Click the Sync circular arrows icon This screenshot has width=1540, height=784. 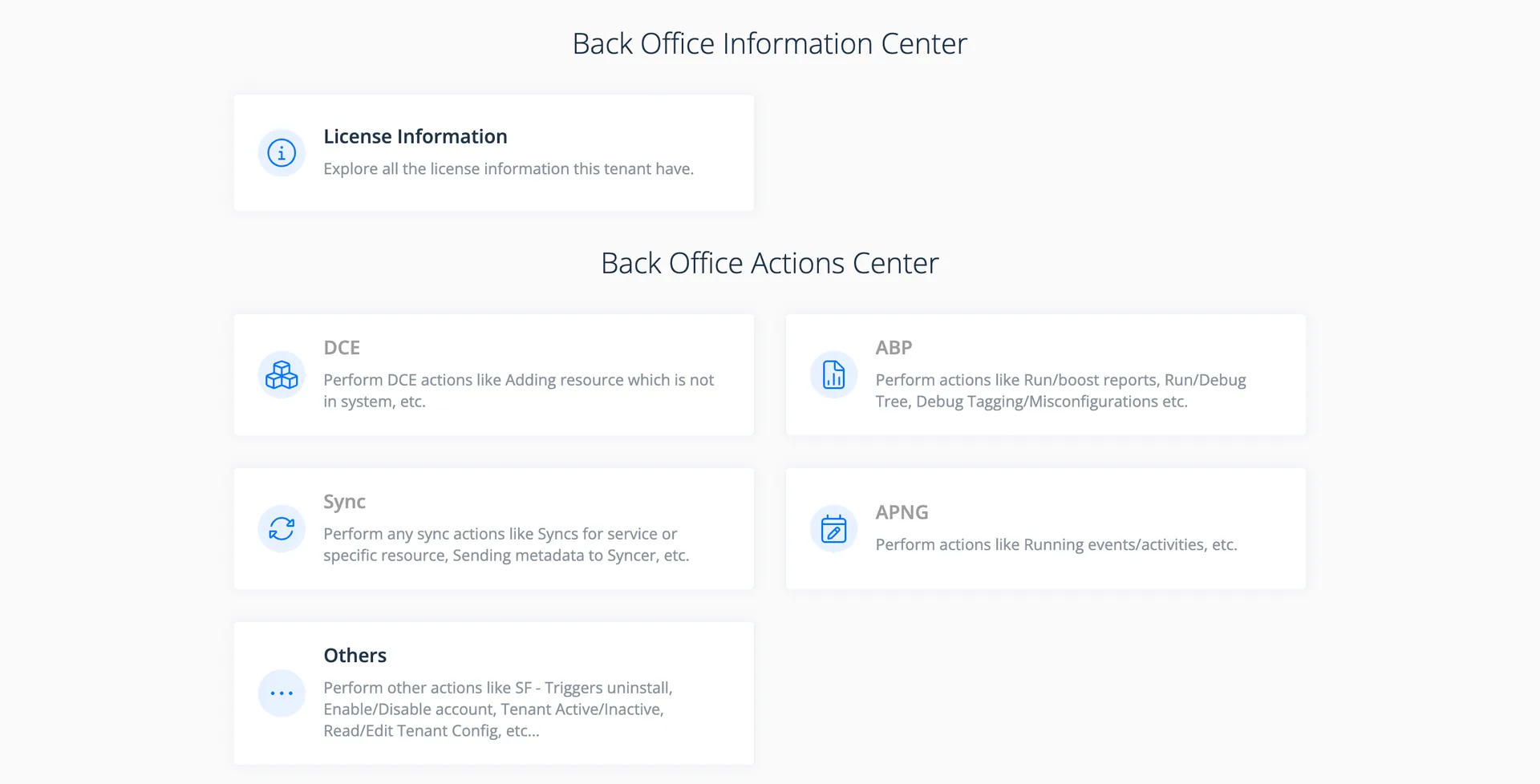[x=282, y=528]
